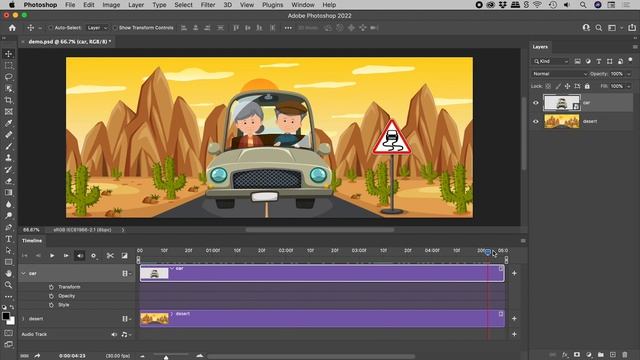Click the Share icon at top right

click(632, 28)
